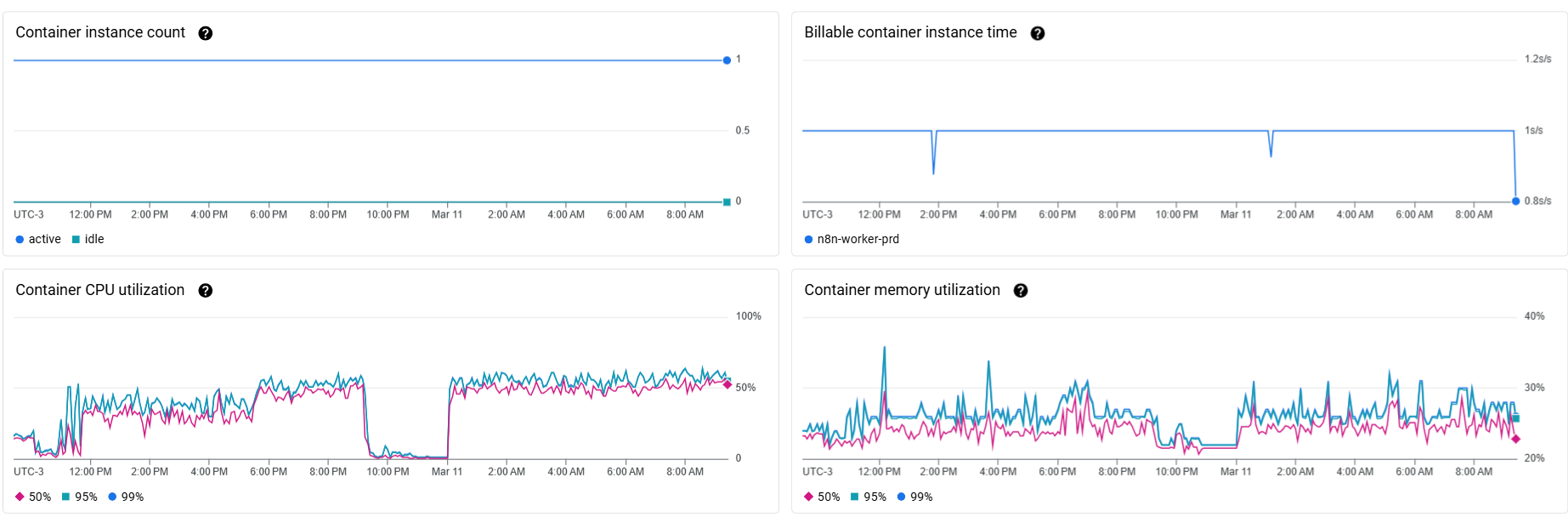Viewport: 1568px width, 517px height.
Task: Toggle the idle series in instance count legend
Action: click(x=88, y=240)
